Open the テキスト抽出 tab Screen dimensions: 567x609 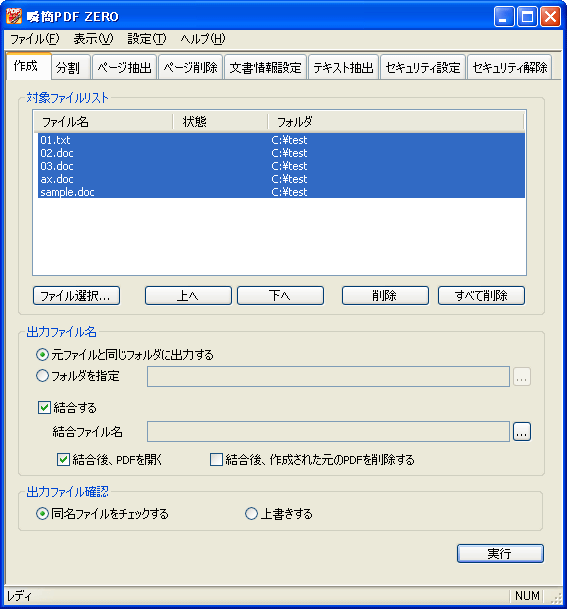[343, 68]
